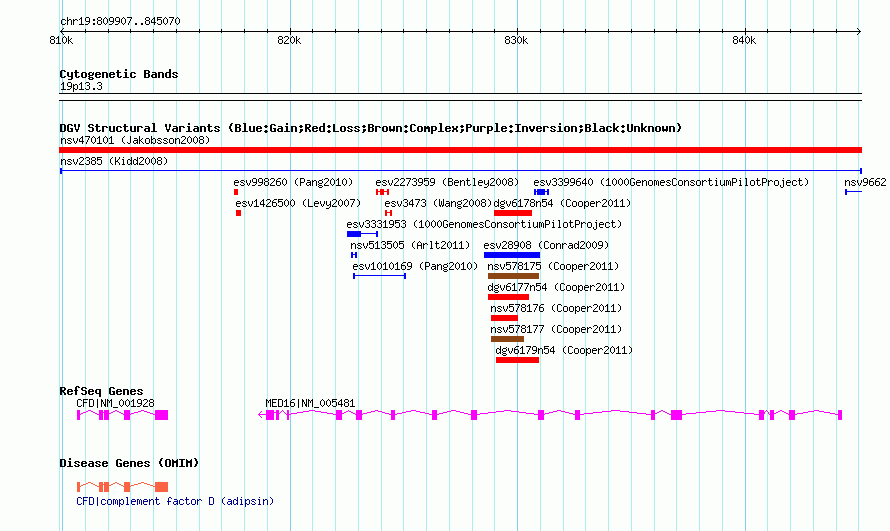Image resolution: width=890 pixels, height=531 pixels.
Task: Open the nsv513505 (Arlt2011) variant label
Action: [x=410, y=245]
